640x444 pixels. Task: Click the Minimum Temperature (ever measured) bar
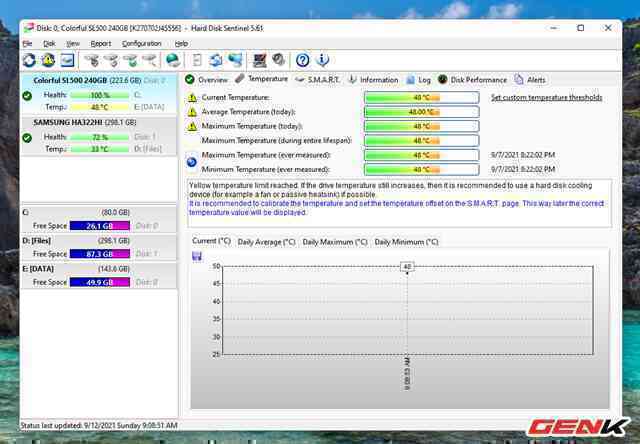tap(422, 169)
